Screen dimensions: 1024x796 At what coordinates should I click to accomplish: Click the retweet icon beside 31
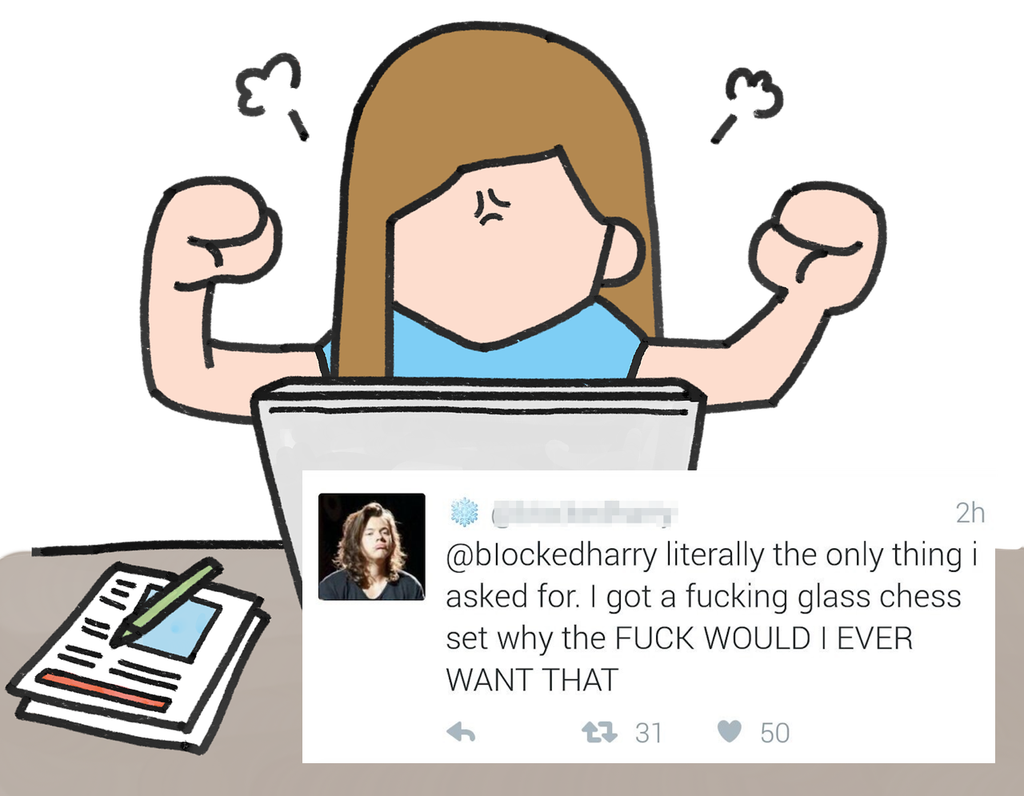pyautogui.click(x=600, y=733)
